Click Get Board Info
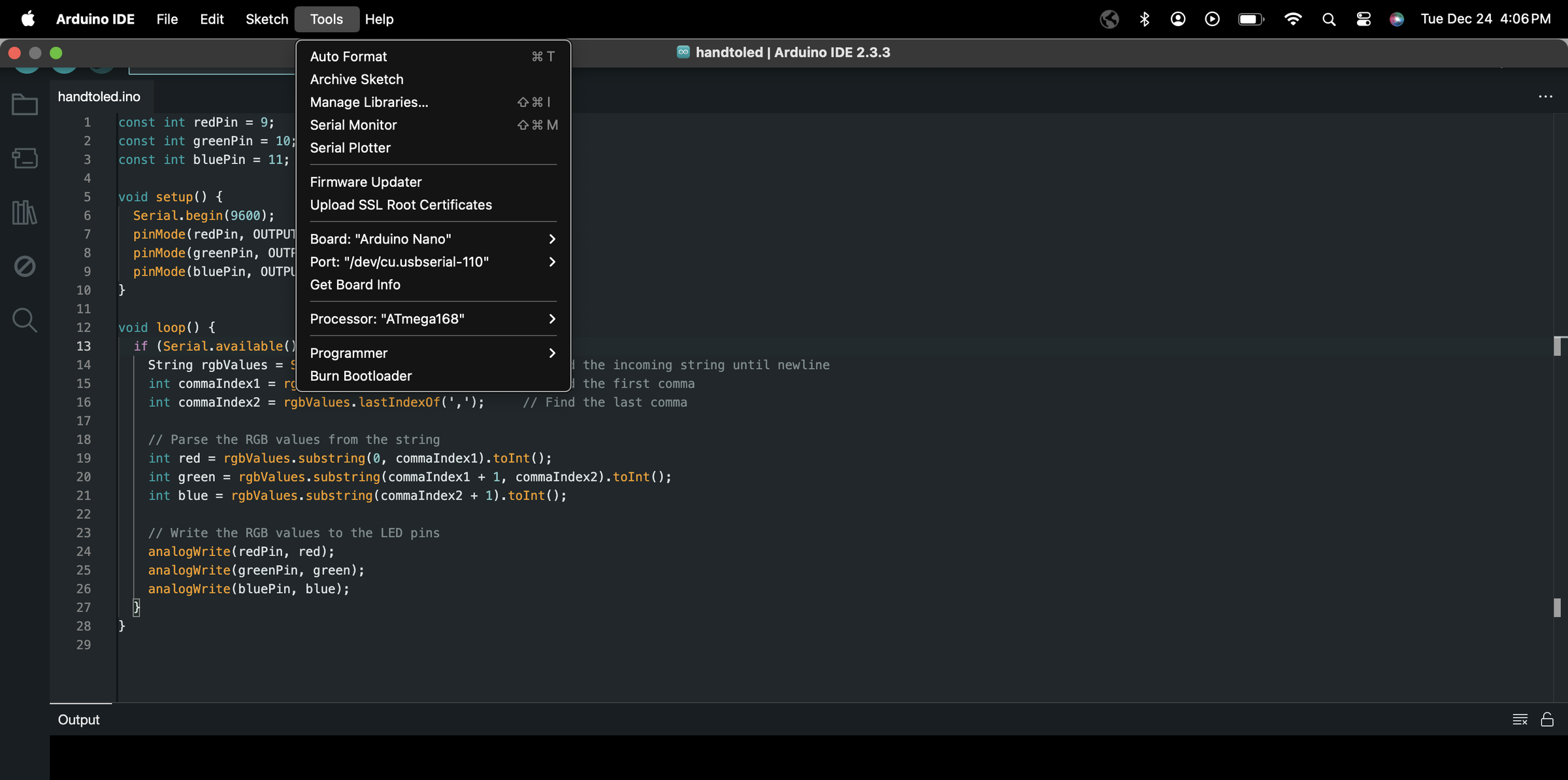 pyautogui.click(x=355, y=285)
